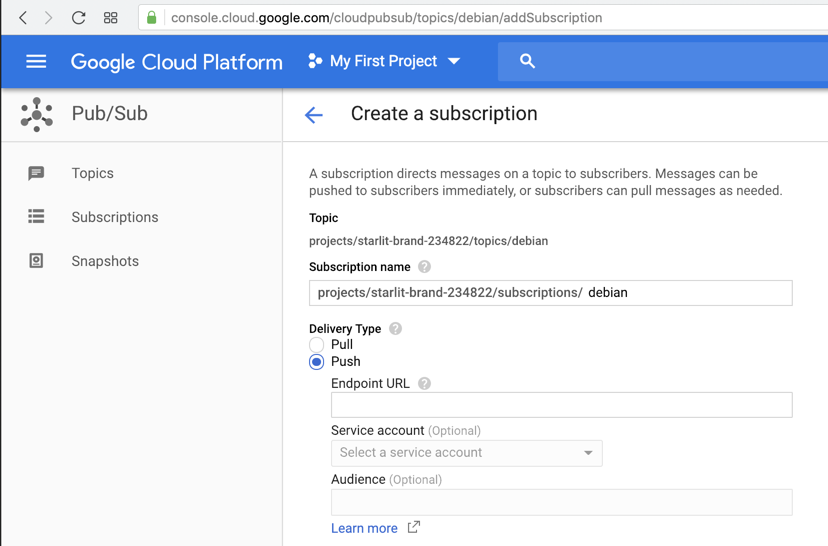
Task: Go to Topics in the sidebar
Action: [x=92, y=174]
